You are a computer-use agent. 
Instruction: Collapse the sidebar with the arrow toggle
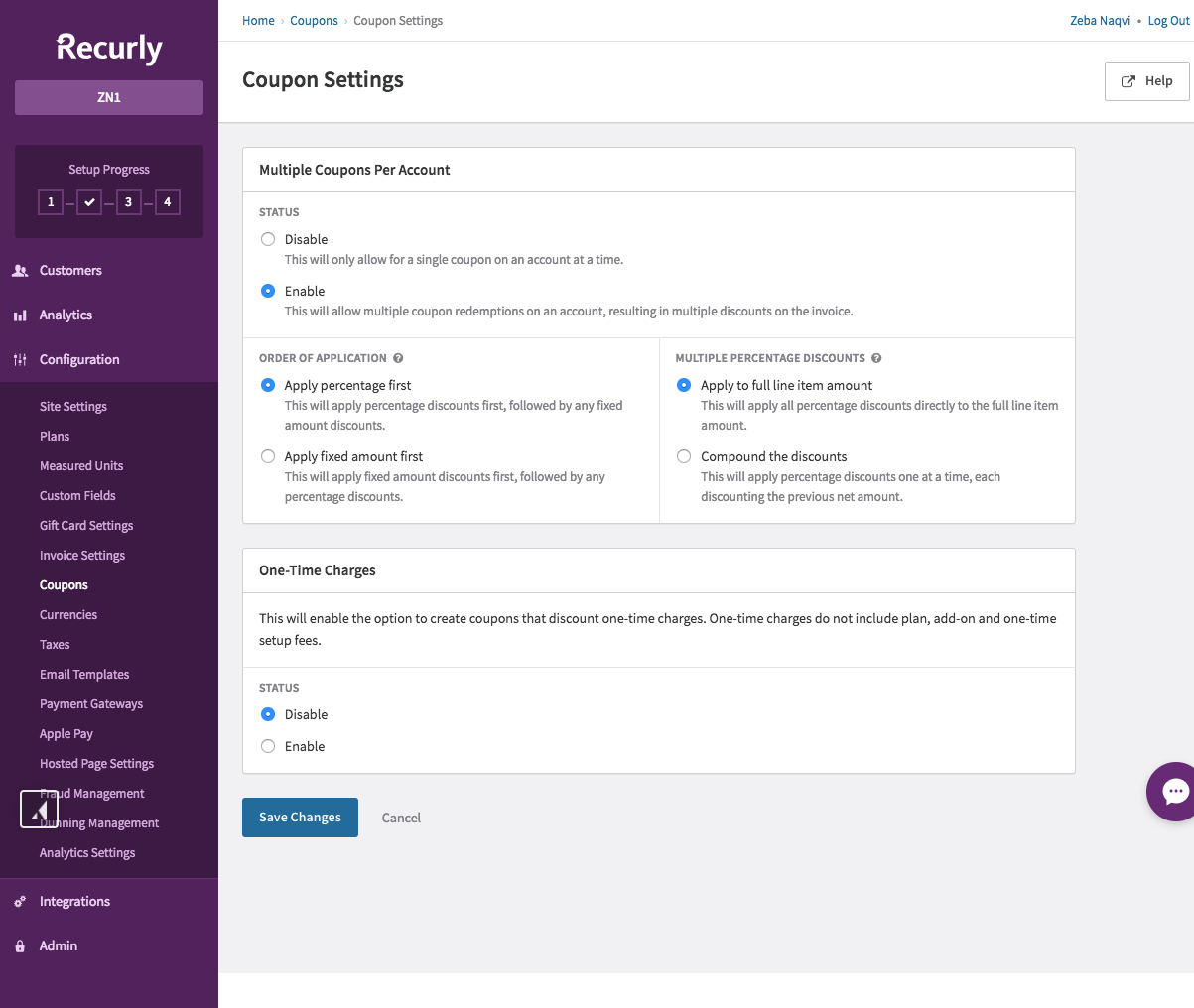tap(39, 810)
